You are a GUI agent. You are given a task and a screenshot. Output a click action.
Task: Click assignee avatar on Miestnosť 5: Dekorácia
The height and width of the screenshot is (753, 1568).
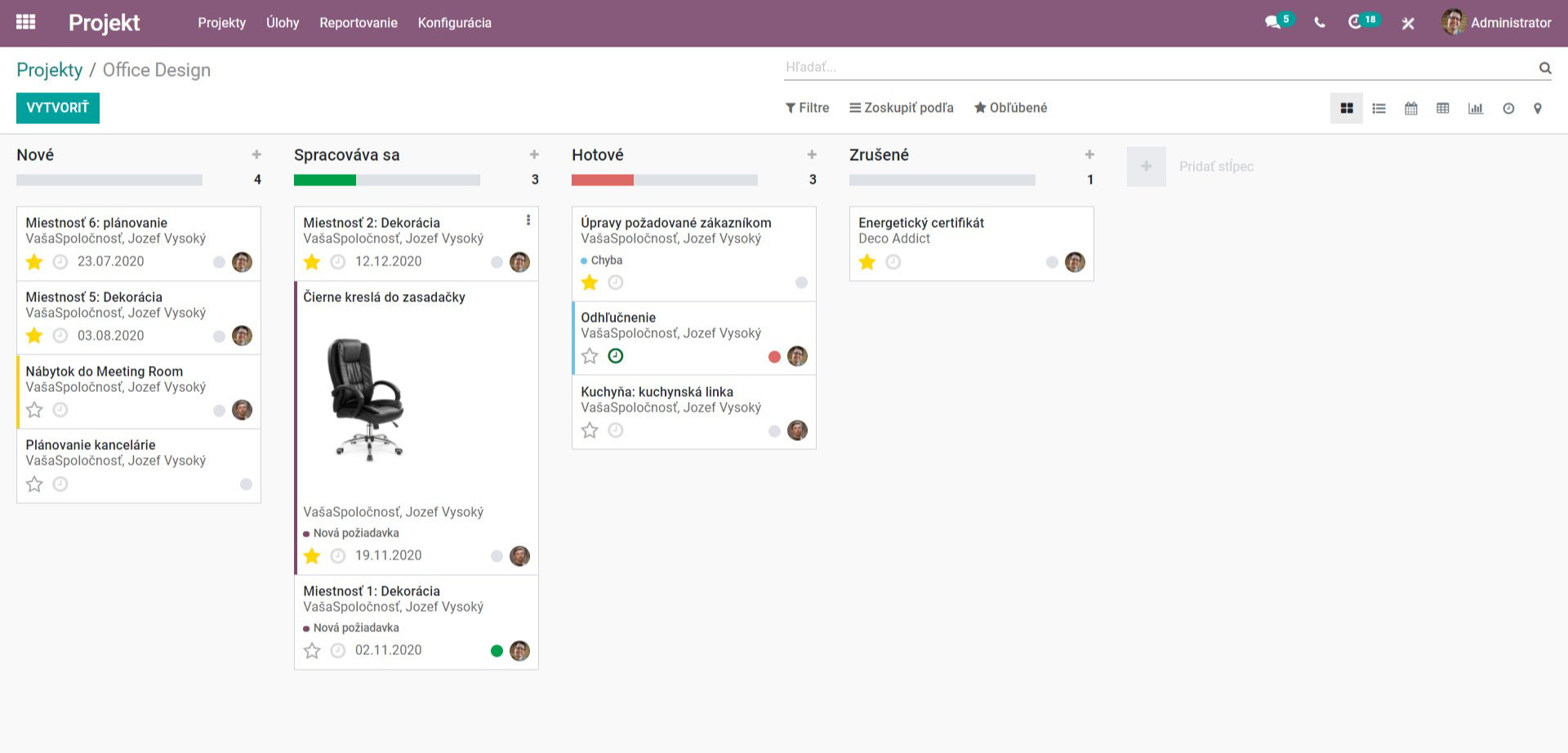click(x=242, y=336)
